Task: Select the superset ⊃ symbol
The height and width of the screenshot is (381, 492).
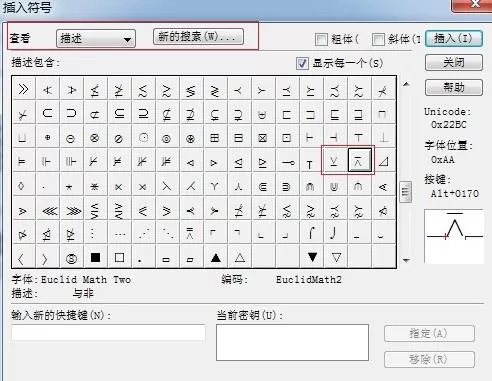Action: [71, 114]
